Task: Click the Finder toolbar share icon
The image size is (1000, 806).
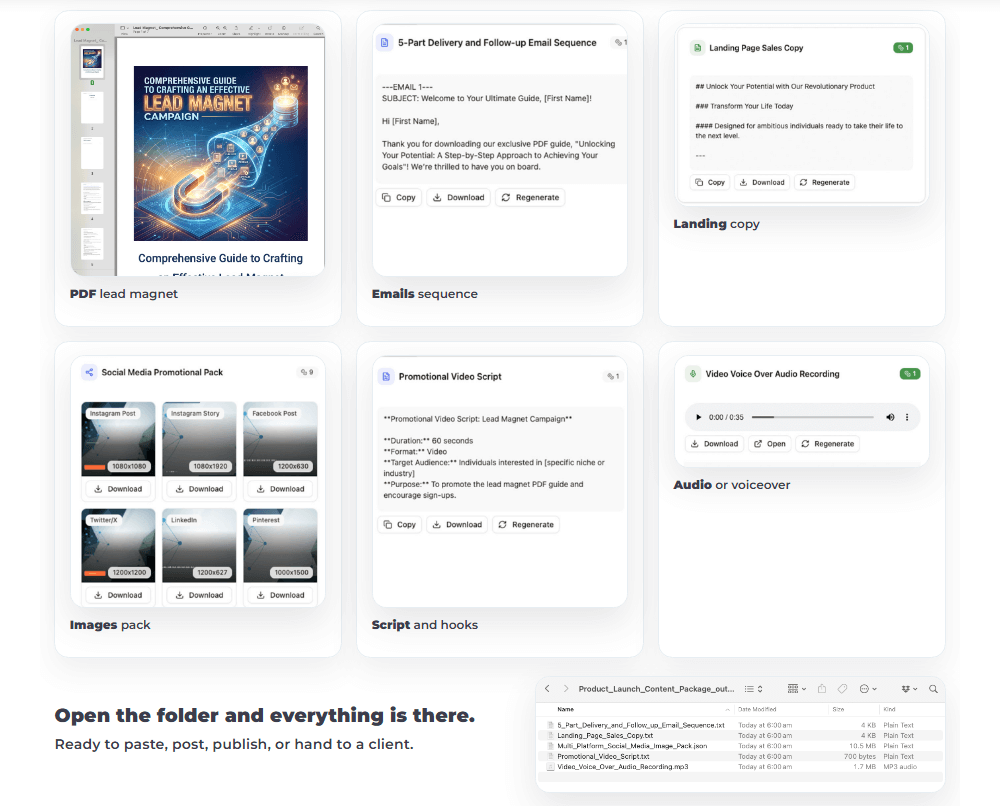Action: pos(822,689)
